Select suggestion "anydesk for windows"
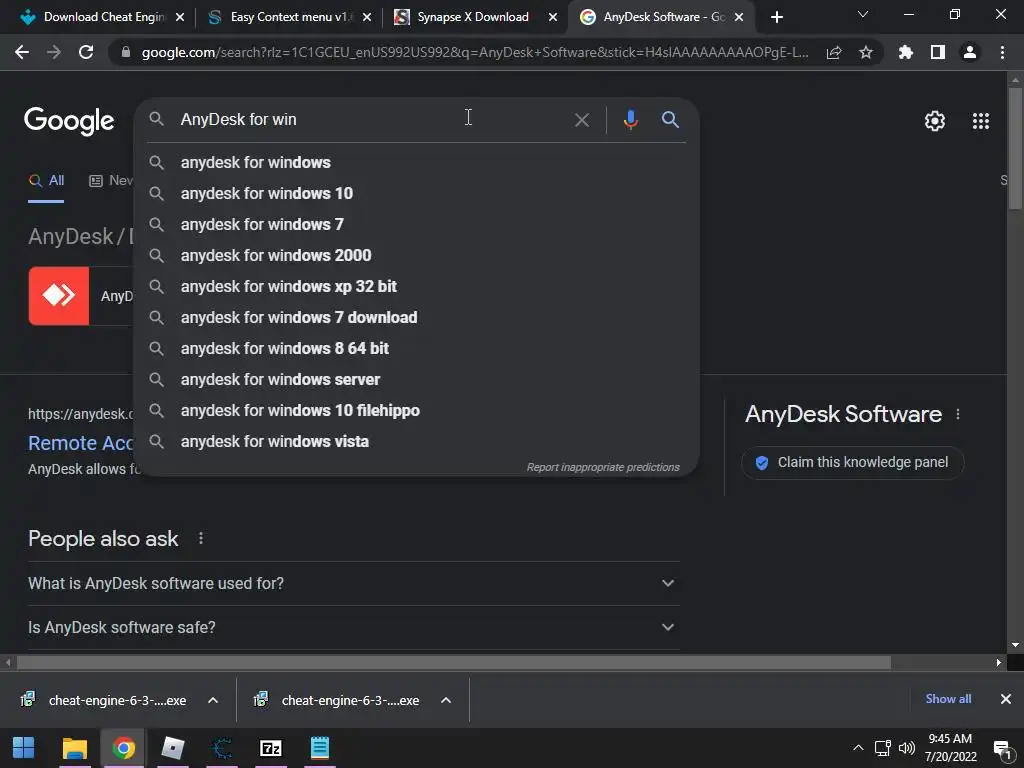Image resolution: width=1024 pixels, height=768 pixels. [417, 163]
